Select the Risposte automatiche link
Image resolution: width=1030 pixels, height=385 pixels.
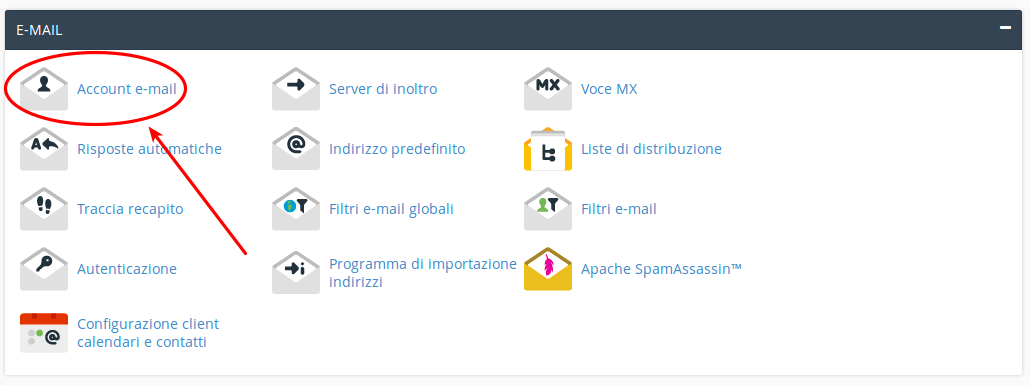tap(149, 149)
